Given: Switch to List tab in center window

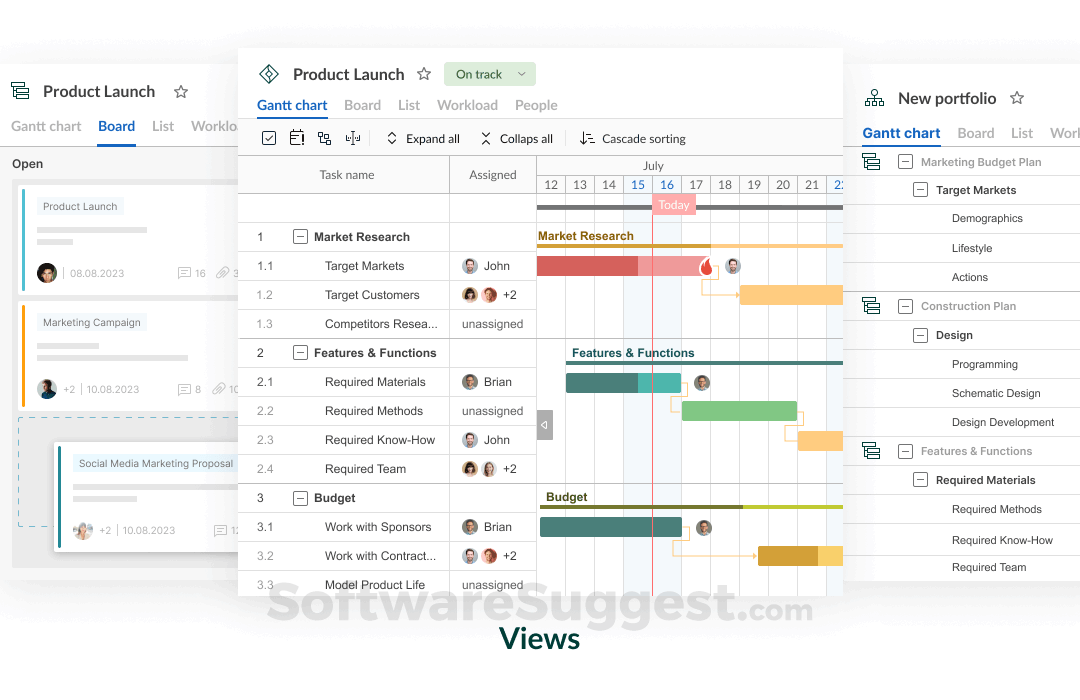Looking at the screenshot, I should pyautogui.click(x=408, y=105).
